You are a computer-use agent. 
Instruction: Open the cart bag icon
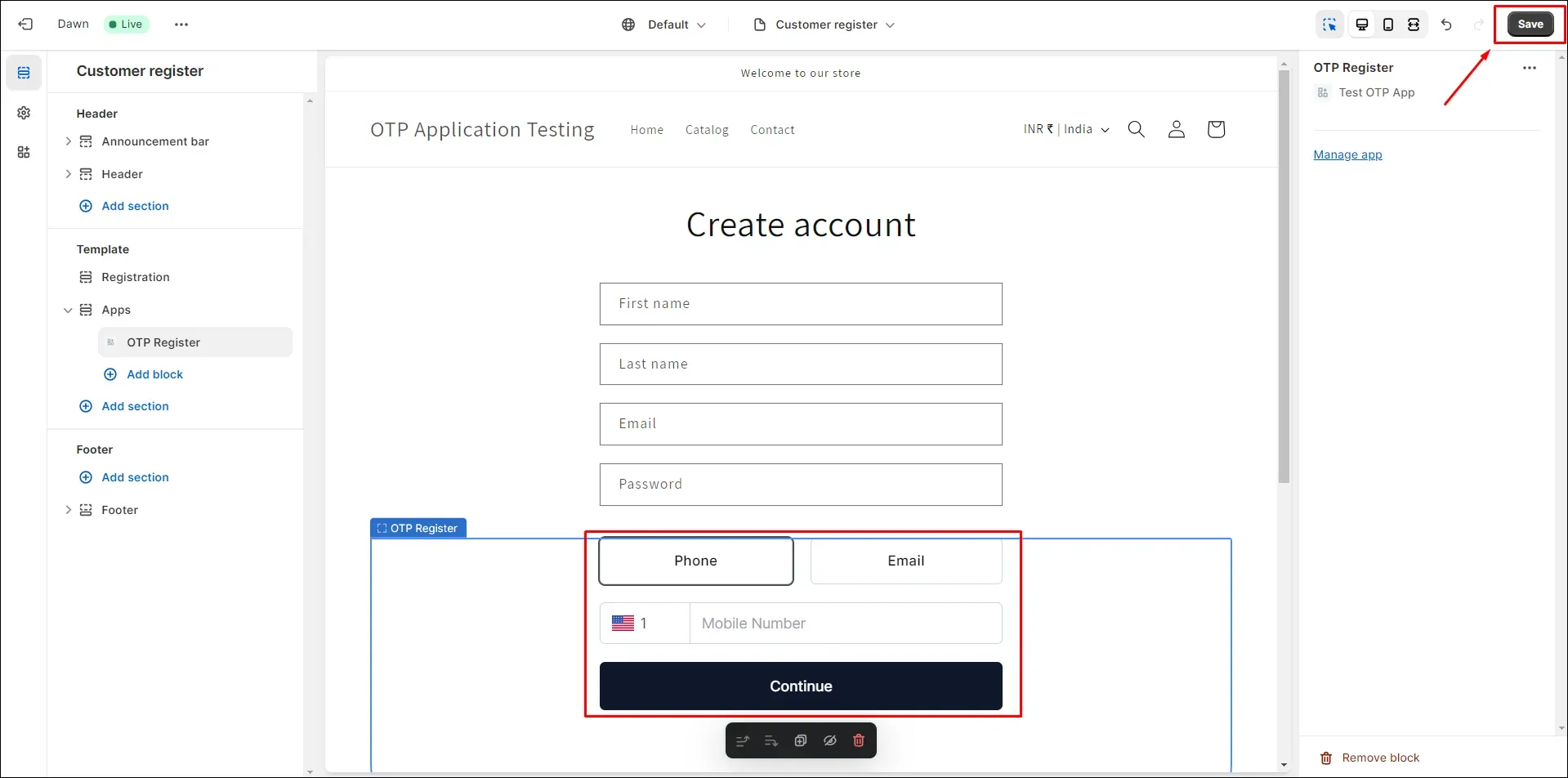point(1216,129)
